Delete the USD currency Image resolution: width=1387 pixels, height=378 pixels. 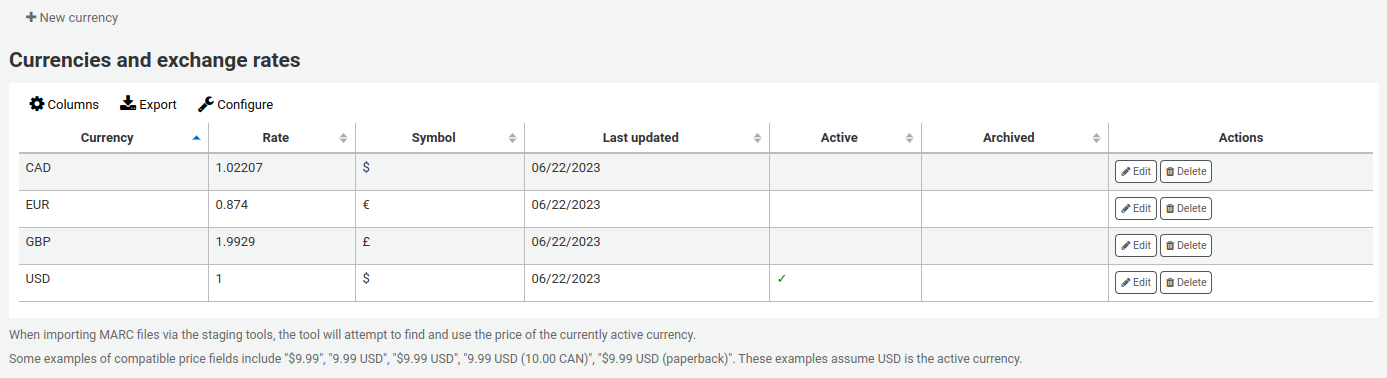[x=1185, y=283]
